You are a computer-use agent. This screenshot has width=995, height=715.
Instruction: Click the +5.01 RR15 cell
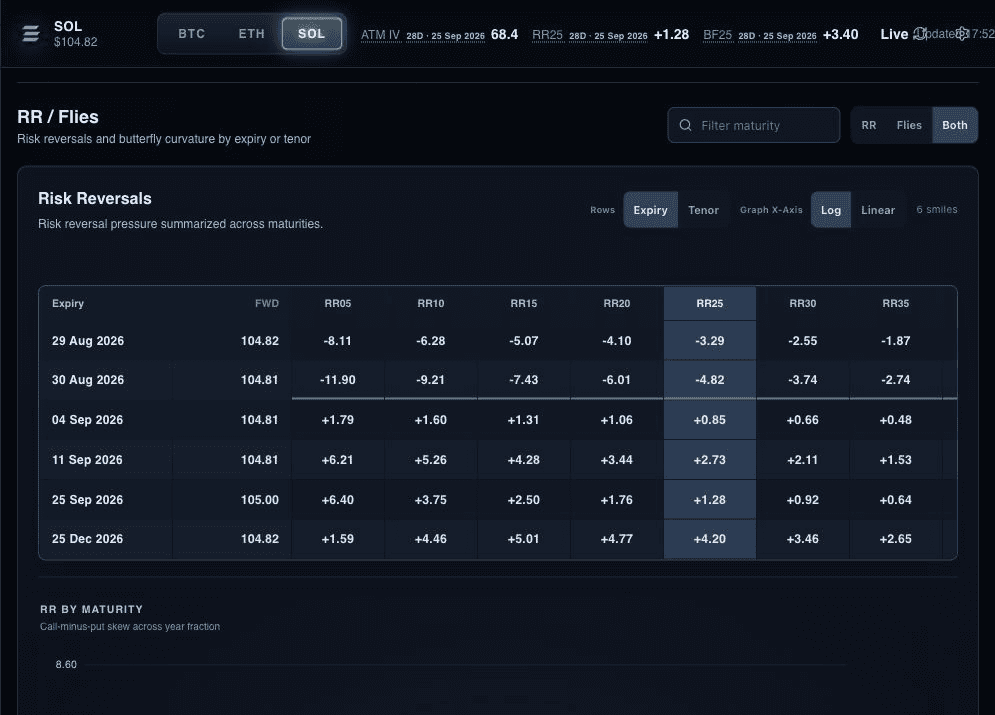coord(524,539)
